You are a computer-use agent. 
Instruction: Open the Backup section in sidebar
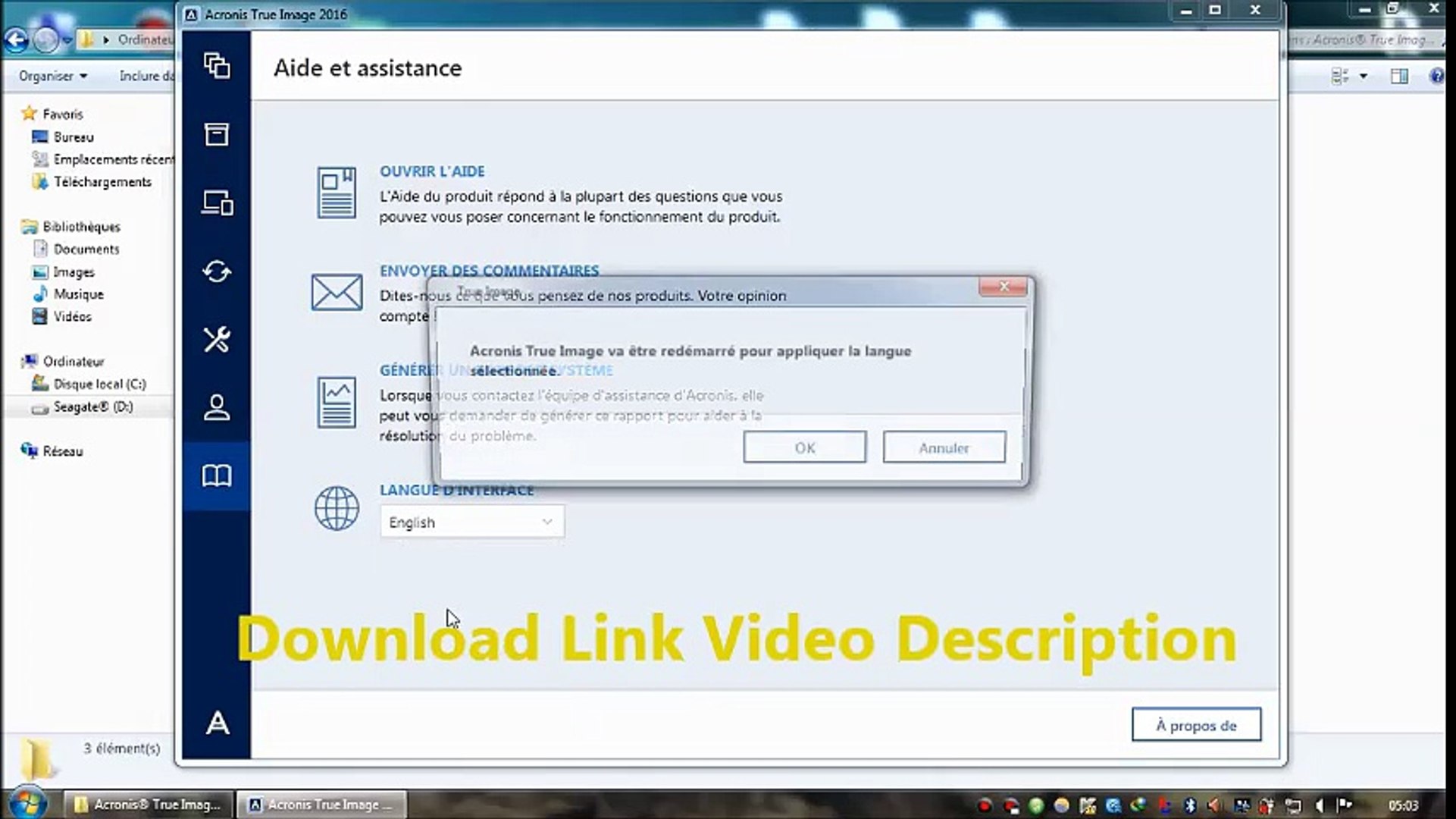pos(217,67)
